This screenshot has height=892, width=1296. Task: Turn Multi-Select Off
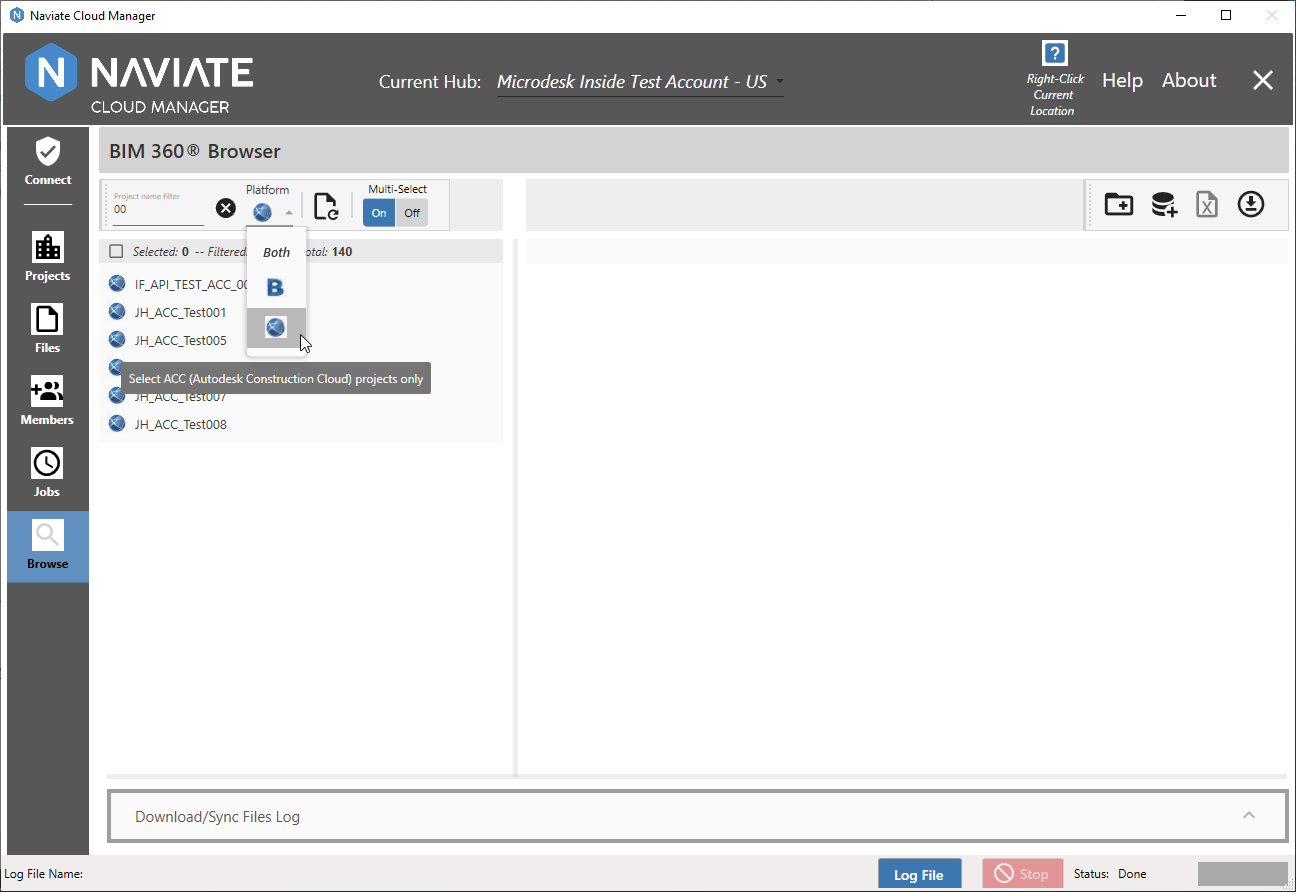coord(412,213)
